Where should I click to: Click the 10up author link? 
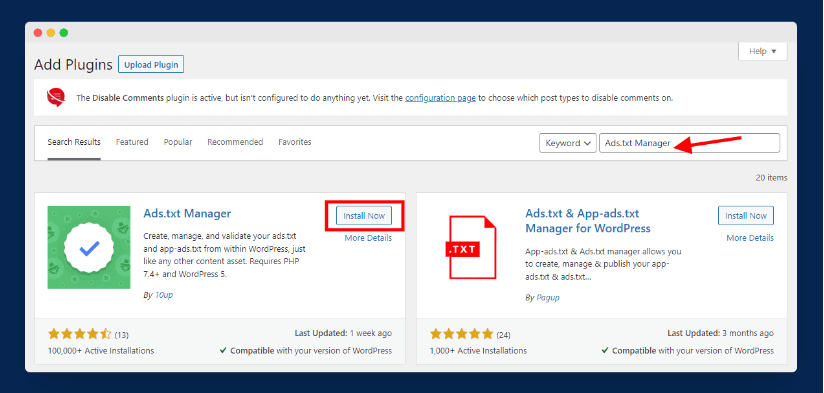tap(163, 295)
